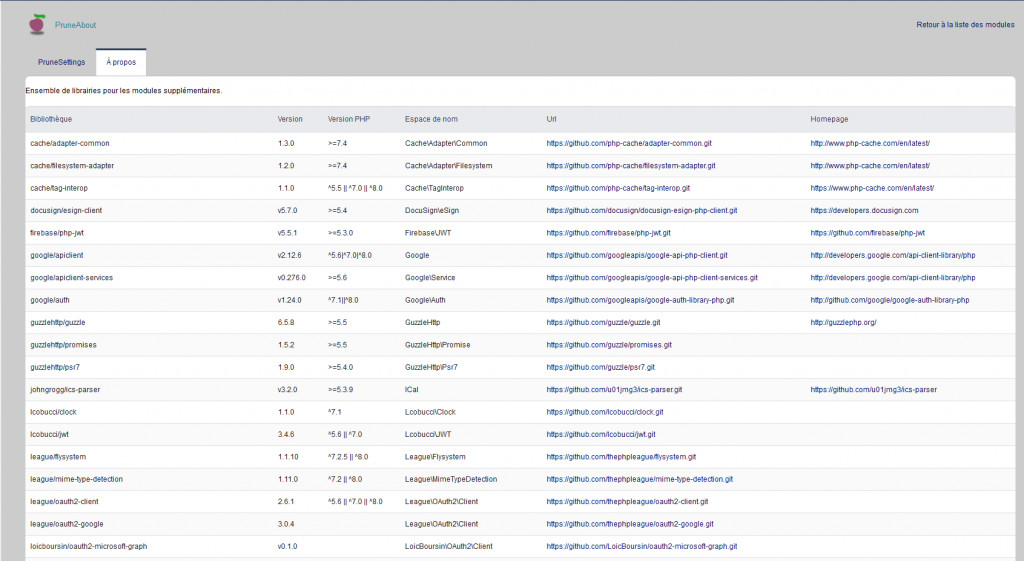Visit the guzzlephp.org homepage link
The width and height of the screenshot is (1024, 561).
click(x=843, y=322)
